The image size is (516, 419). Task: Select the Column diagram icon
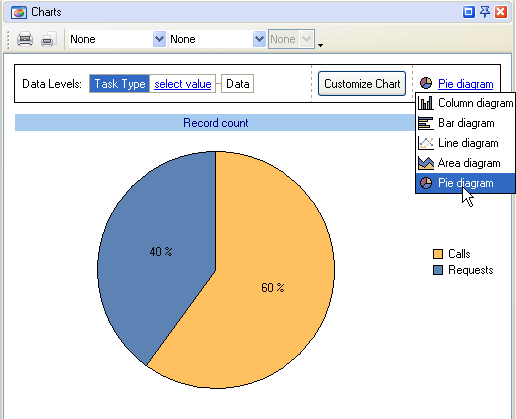426,103
